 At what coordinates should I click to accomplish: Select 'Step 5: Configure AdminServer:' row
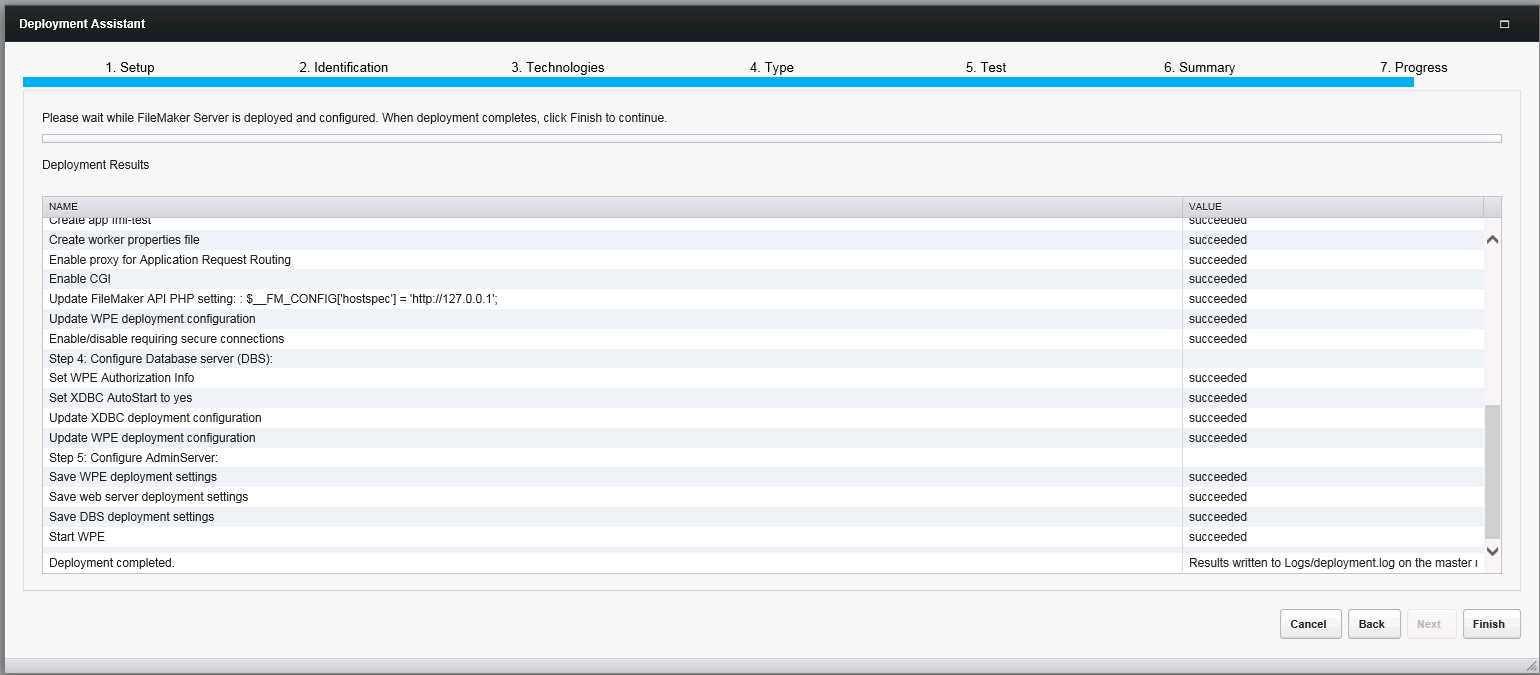click(764, 457)
